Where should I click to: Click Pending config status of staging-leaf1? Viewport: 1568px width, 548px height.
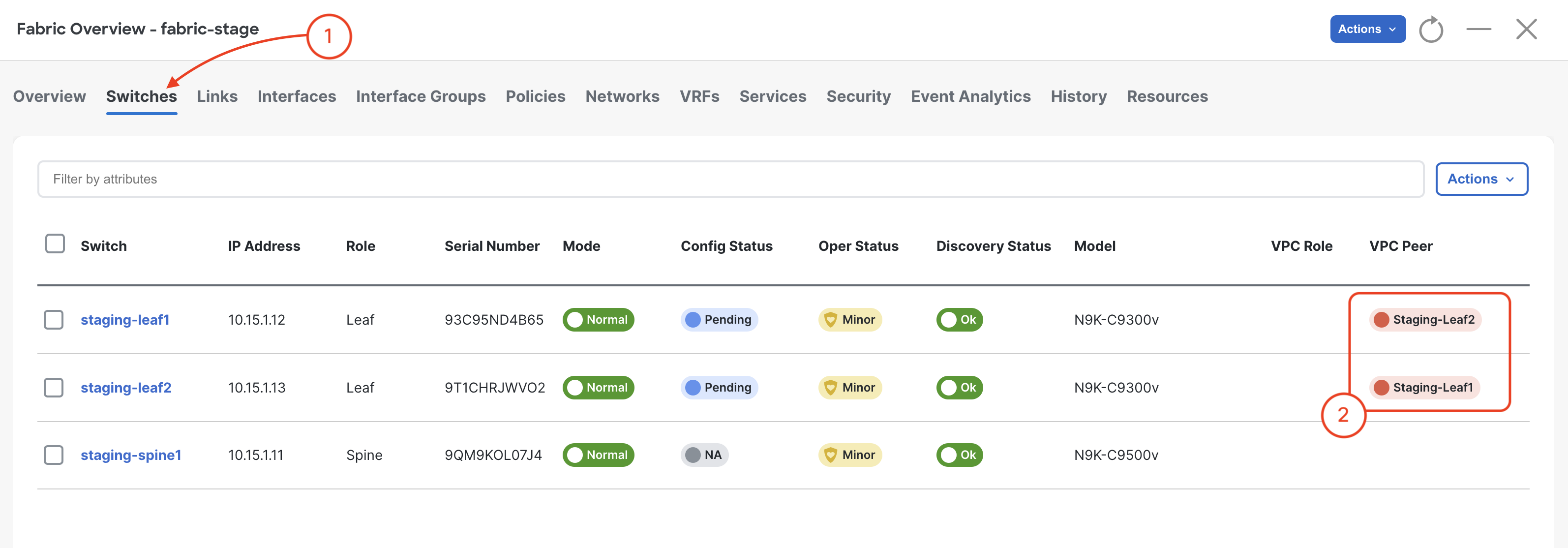pos(719,320)
